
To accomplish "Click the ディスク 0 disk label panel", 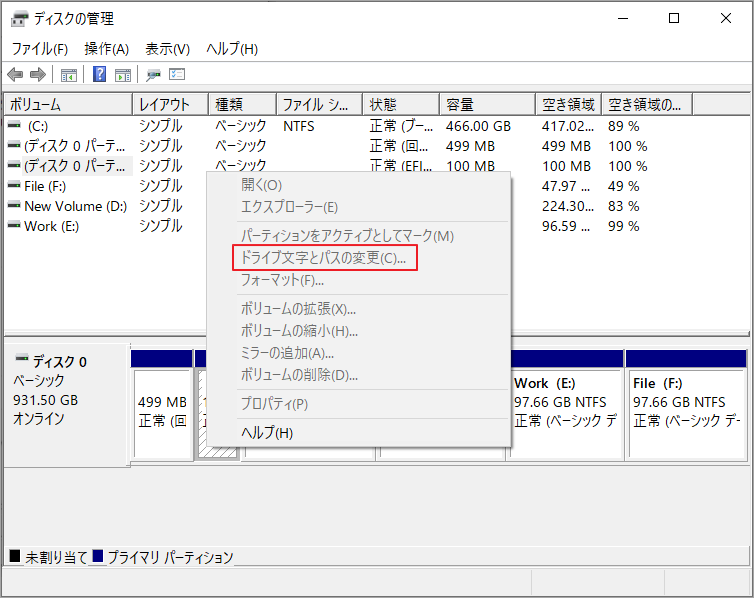I will [66, 405].
